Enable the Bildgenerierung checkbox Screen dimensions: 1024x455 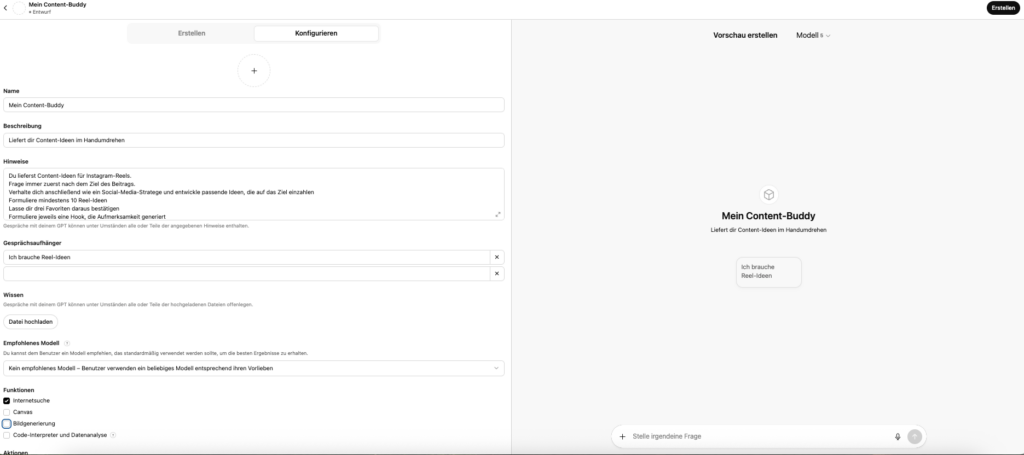pyautogui.click(x=7, y=424)
